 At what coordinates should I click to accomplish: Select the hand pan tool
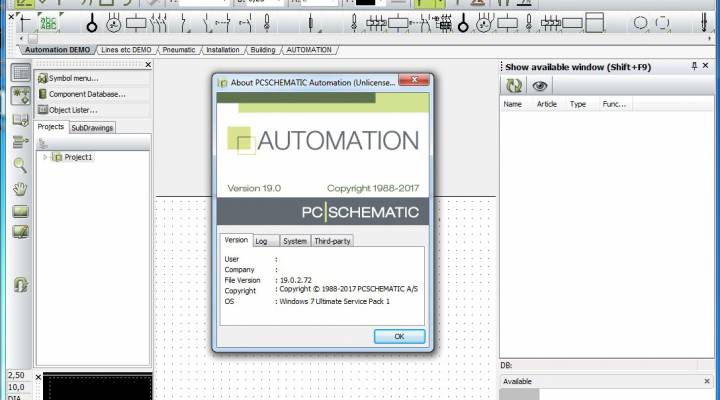pyautogui.click(x=19, y=188)
